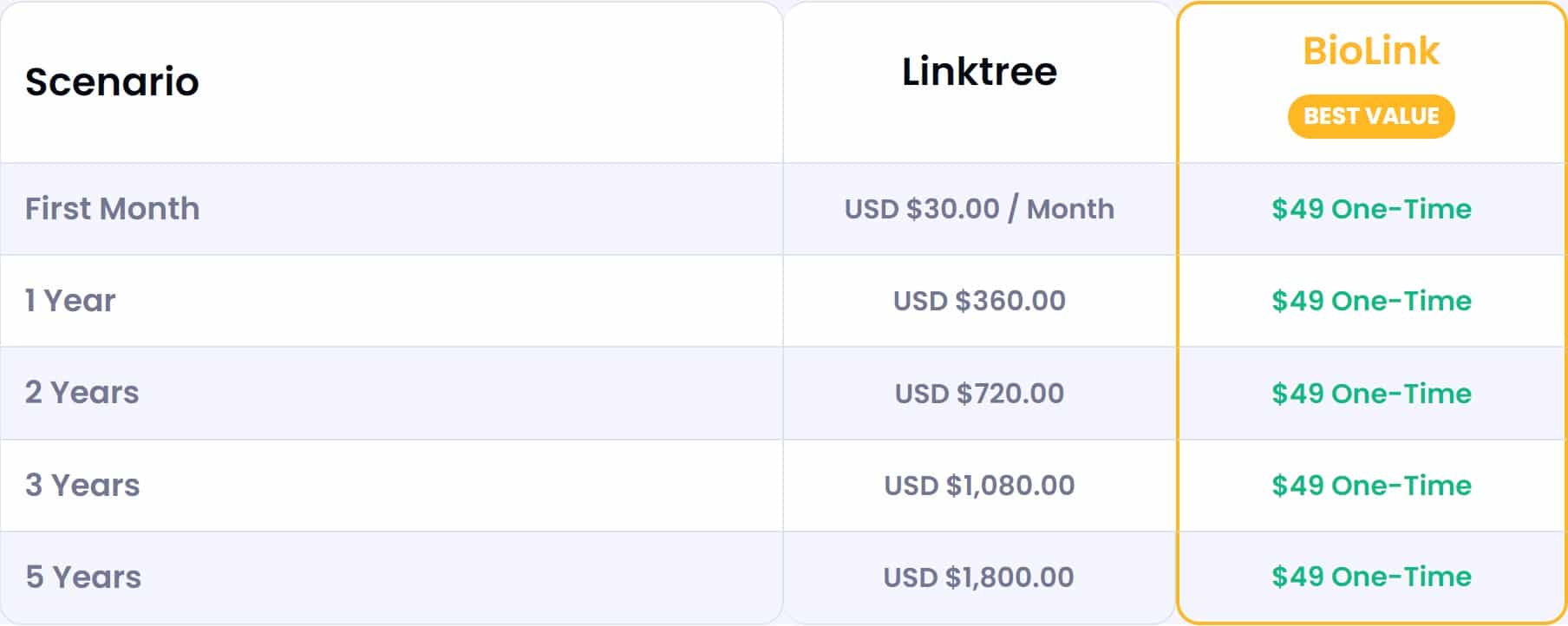The height and width of the screenshot is (626, 1568).
Task: Select BioLink's $49 One-Time in 1 Year row
Action: click(1371, 301)
